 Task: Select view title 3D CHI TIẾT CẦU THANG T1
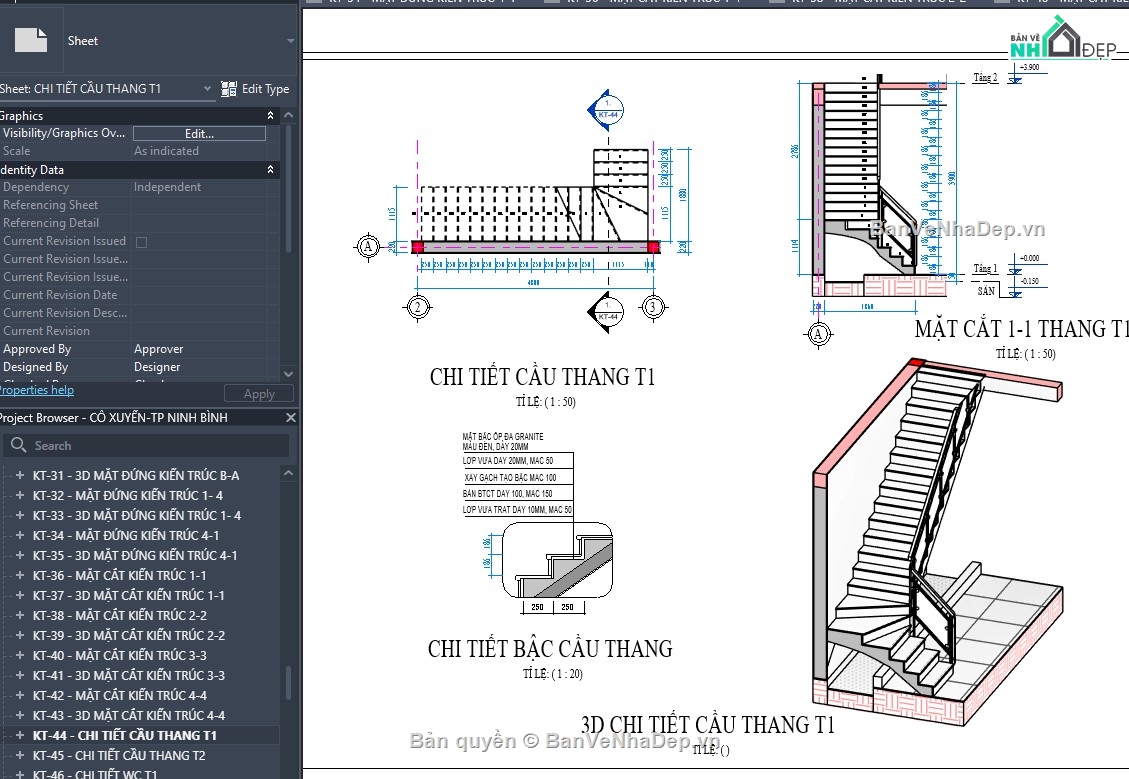coord(708,724)
